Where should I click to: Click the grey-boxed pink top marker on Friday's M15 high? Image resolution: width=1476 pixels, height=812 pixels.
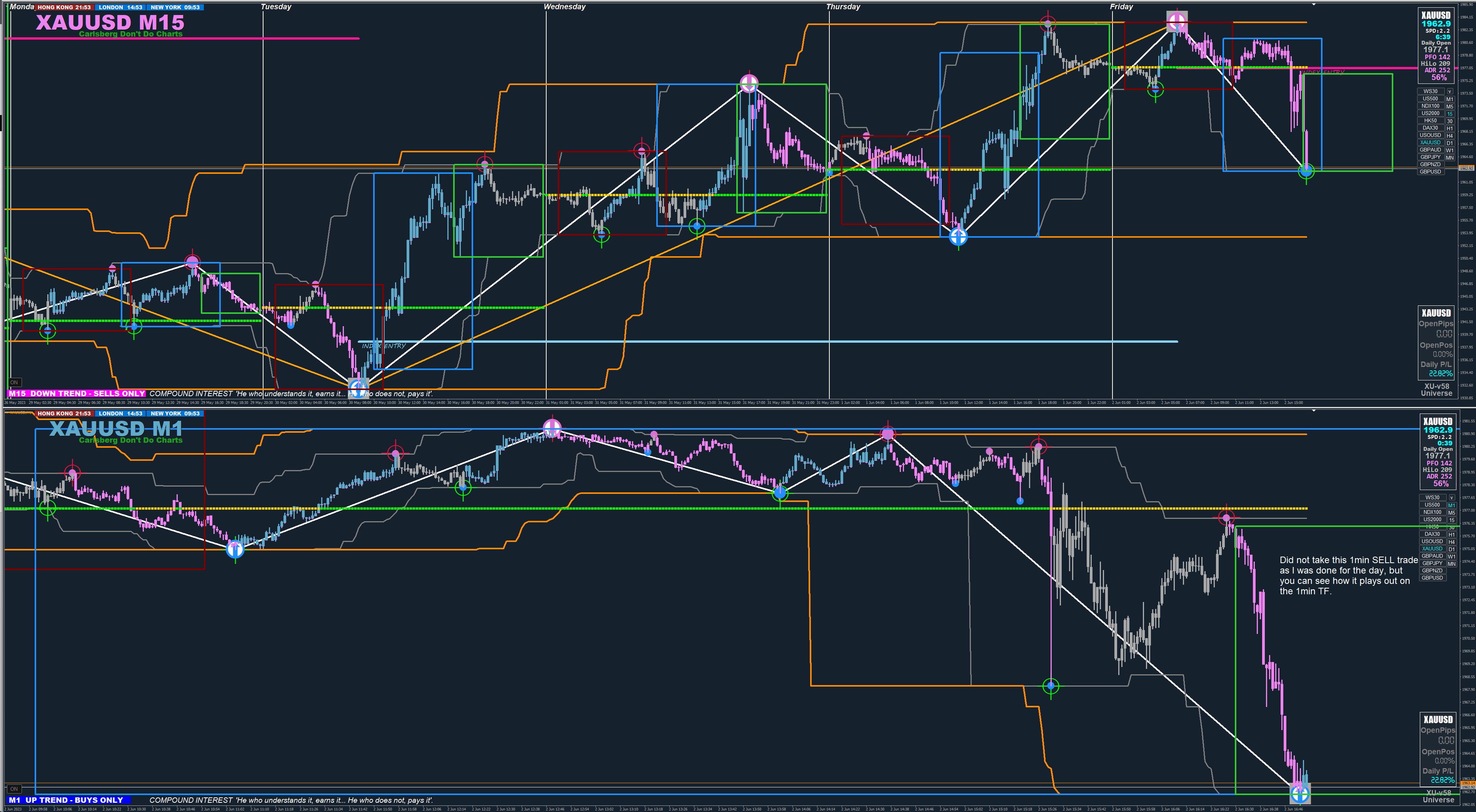(1177, 22)
